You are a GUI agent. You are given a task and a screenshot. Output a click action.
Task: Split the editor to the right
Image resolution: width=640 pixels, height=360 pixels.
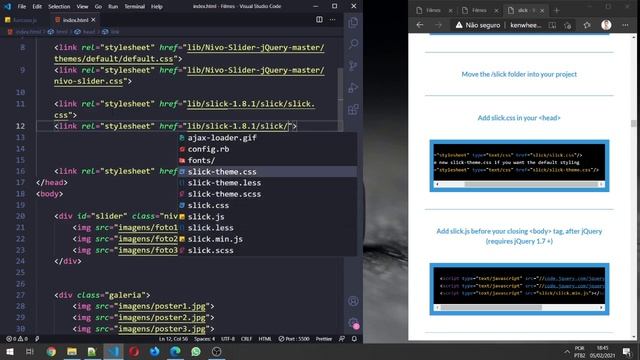[319, 20]
